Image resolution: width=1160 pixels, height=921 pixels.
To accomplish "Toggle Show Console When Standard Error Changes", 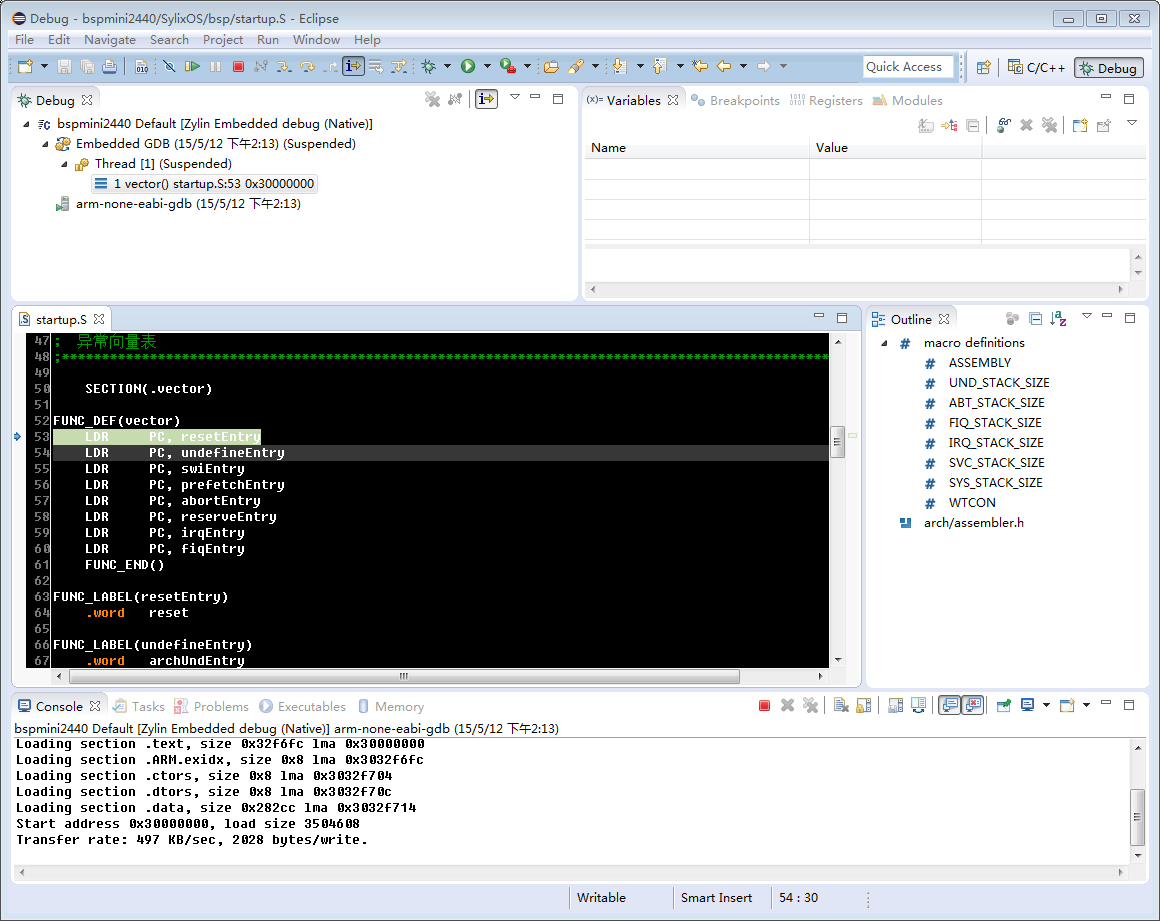I will coord(973,706).
